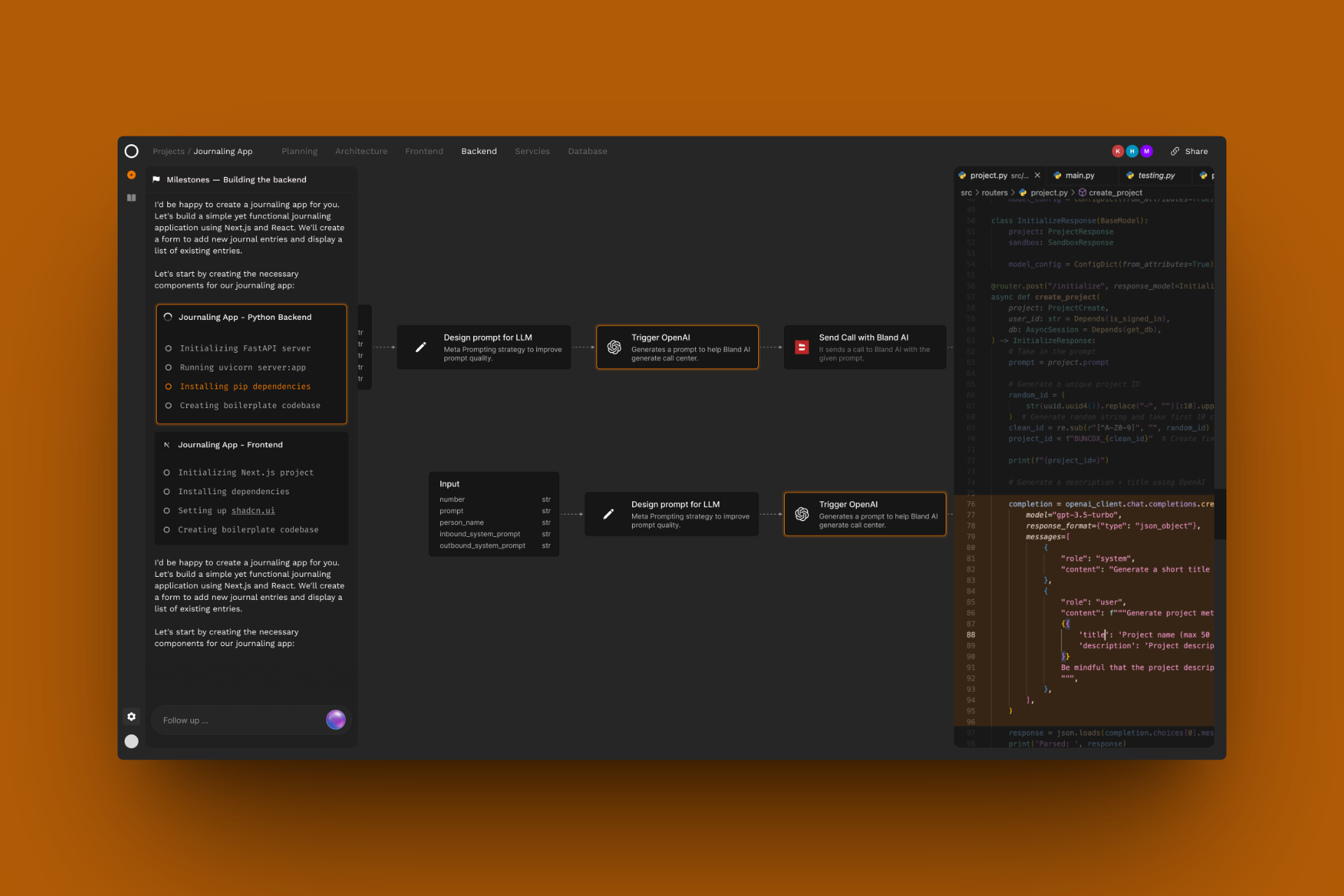
Task: Open the Database tab
Action: tap(587, 151)
